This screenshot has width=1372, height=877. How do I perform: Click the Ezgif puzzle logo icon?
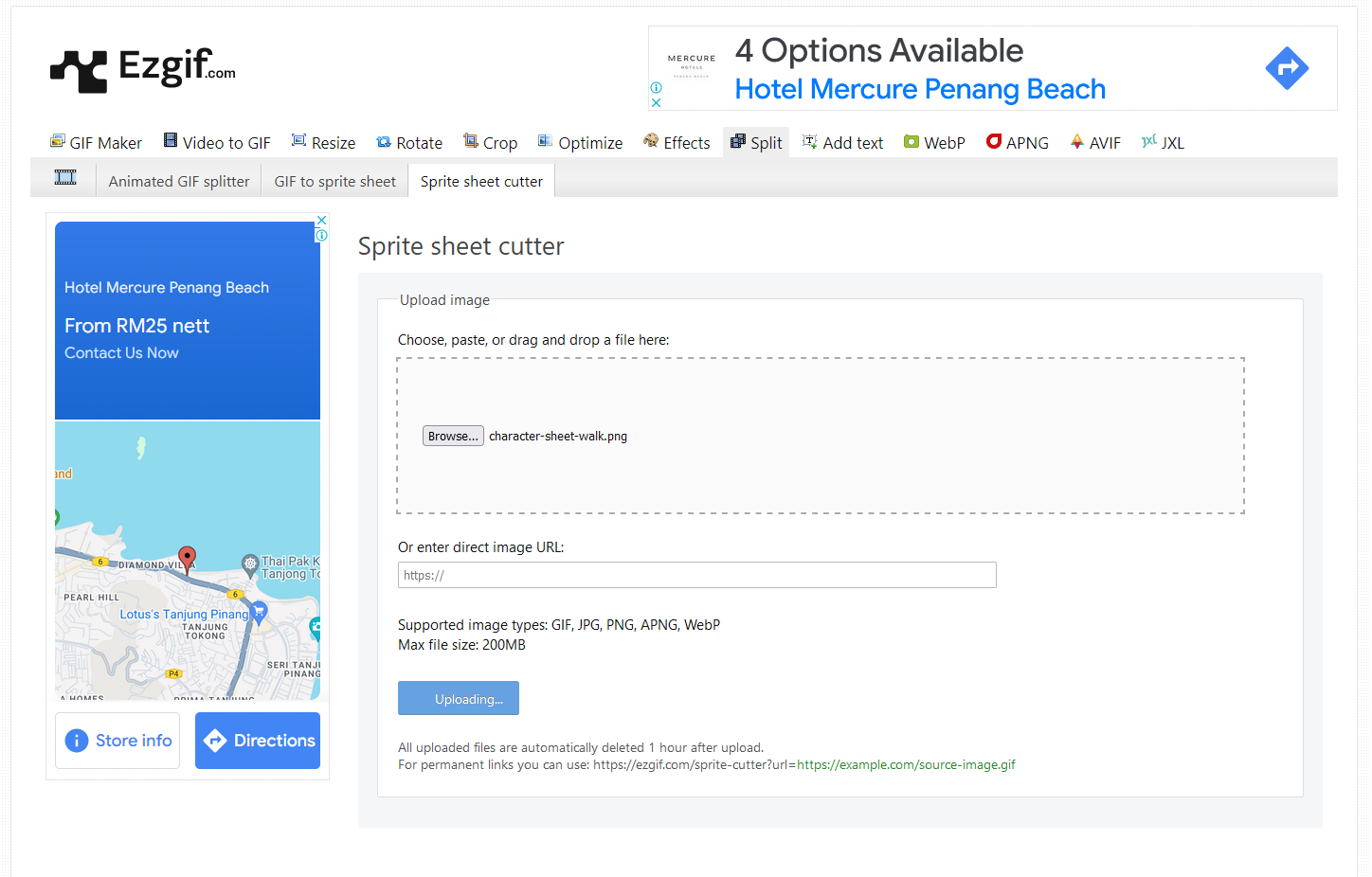pyautogui.click(x=79, y=71)
